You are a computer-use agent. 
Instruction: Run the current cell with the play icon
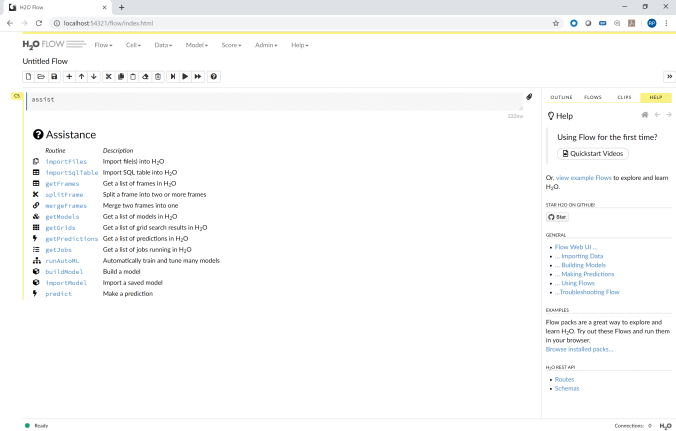tap(185, 76)
